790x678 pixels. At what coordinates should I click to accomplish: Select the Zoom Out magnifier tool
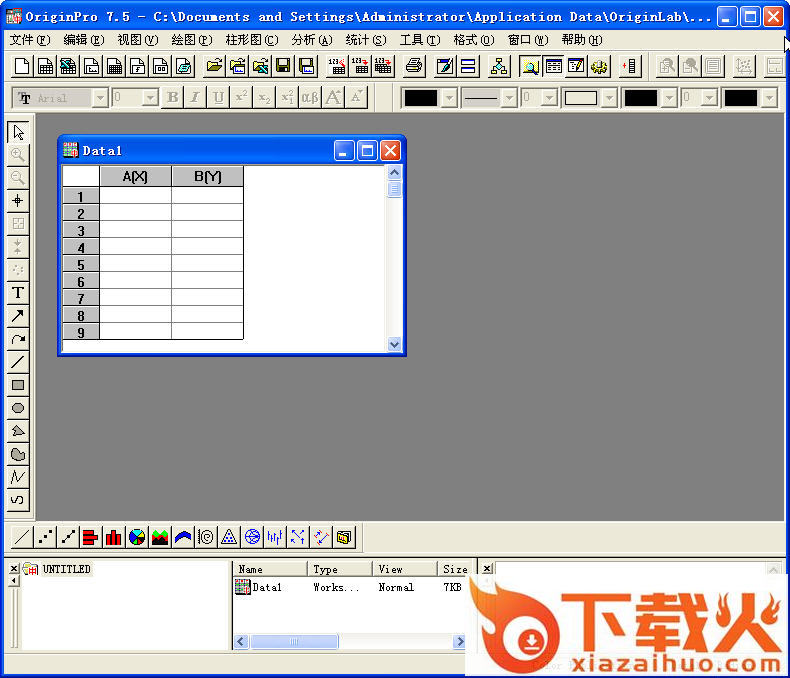(x=18, y=178)
